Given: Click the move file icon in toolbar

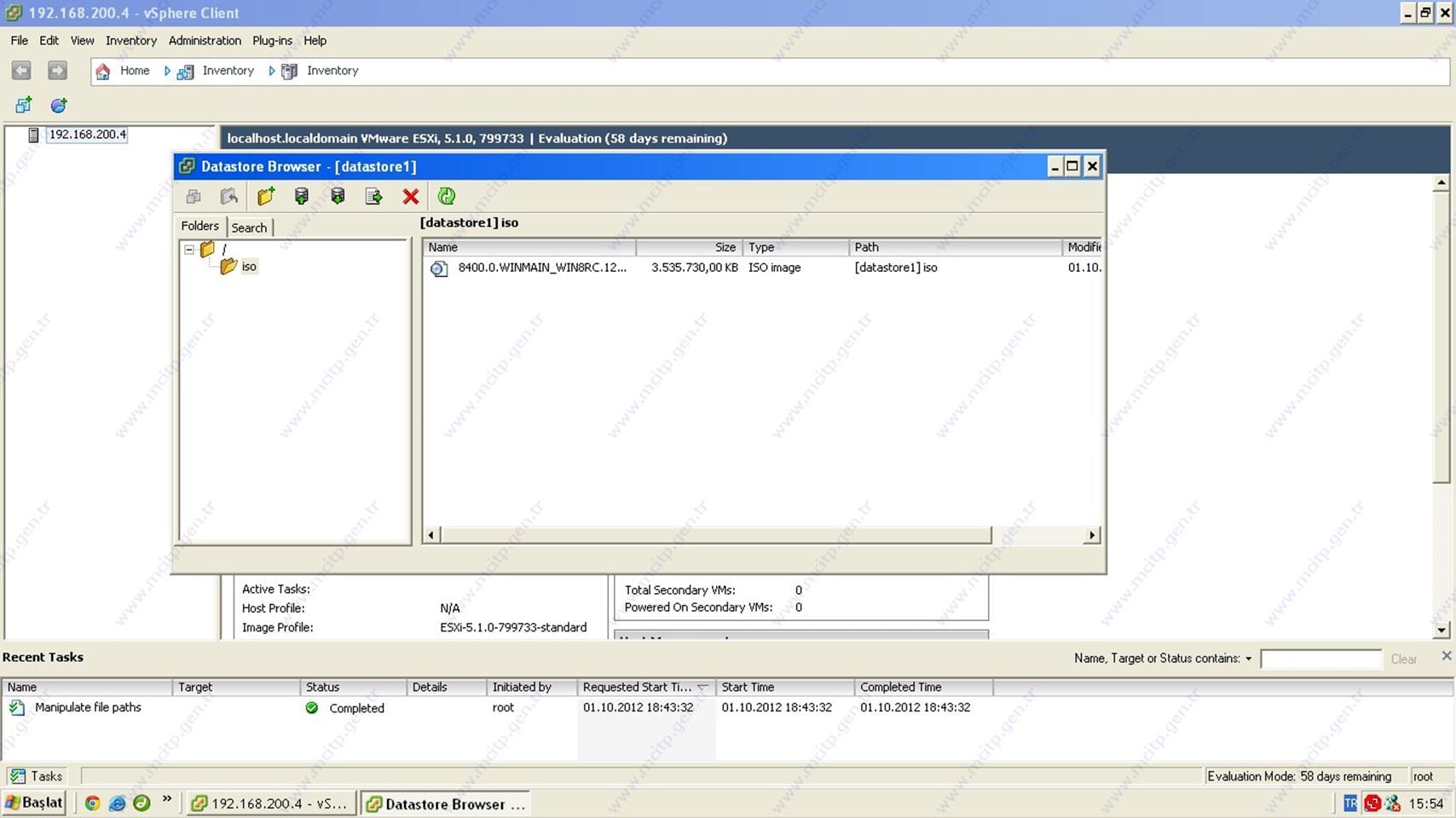Looking at the screenshot, I should 373,197.
